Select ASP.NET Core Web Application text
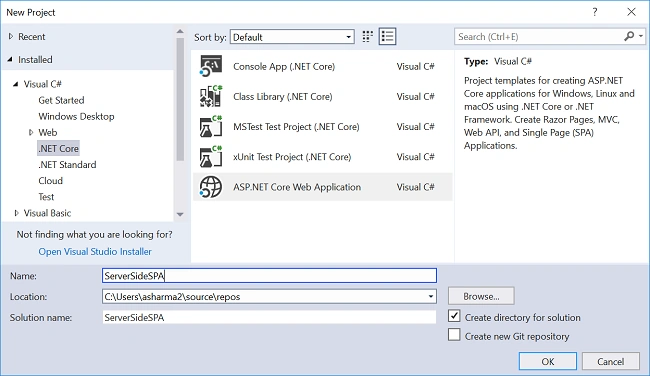The width and height of the screenshot is (650, 376). [x=297, y=187]
